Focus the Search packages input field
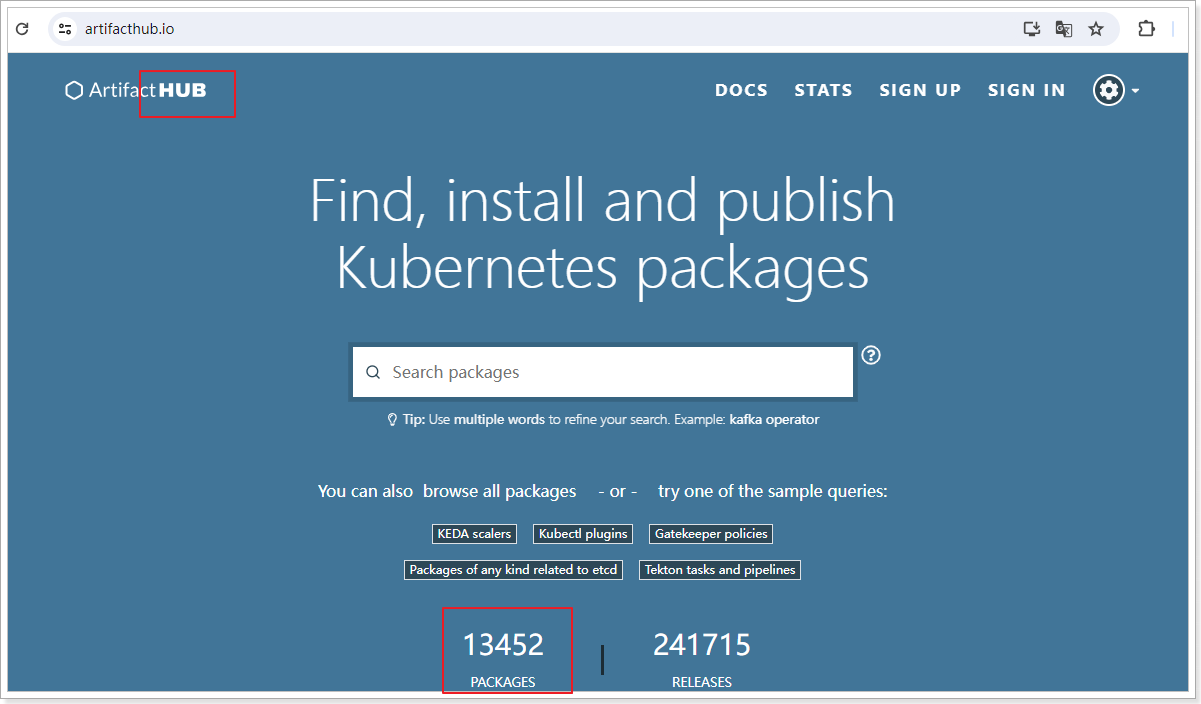This screenshot has height=704, width=1201. coord(603,372)
